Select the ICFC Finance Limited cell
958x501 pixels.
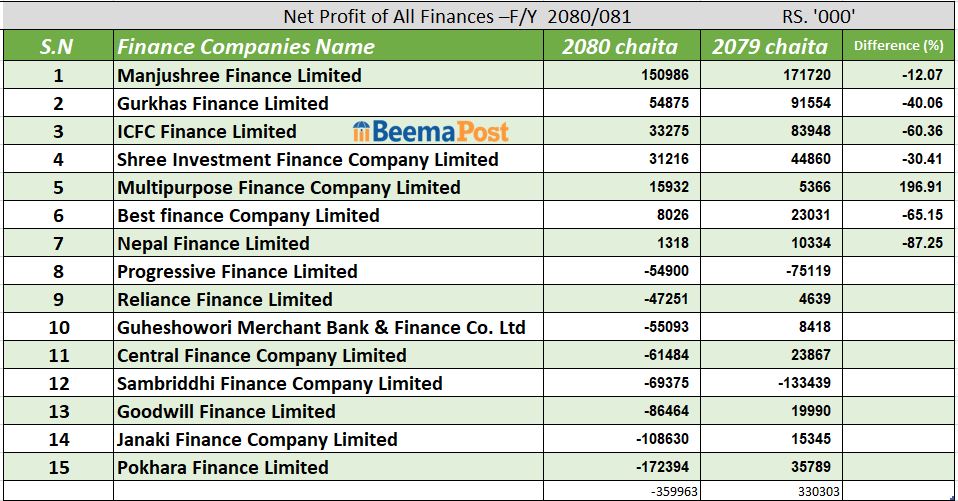coord(207,131)
